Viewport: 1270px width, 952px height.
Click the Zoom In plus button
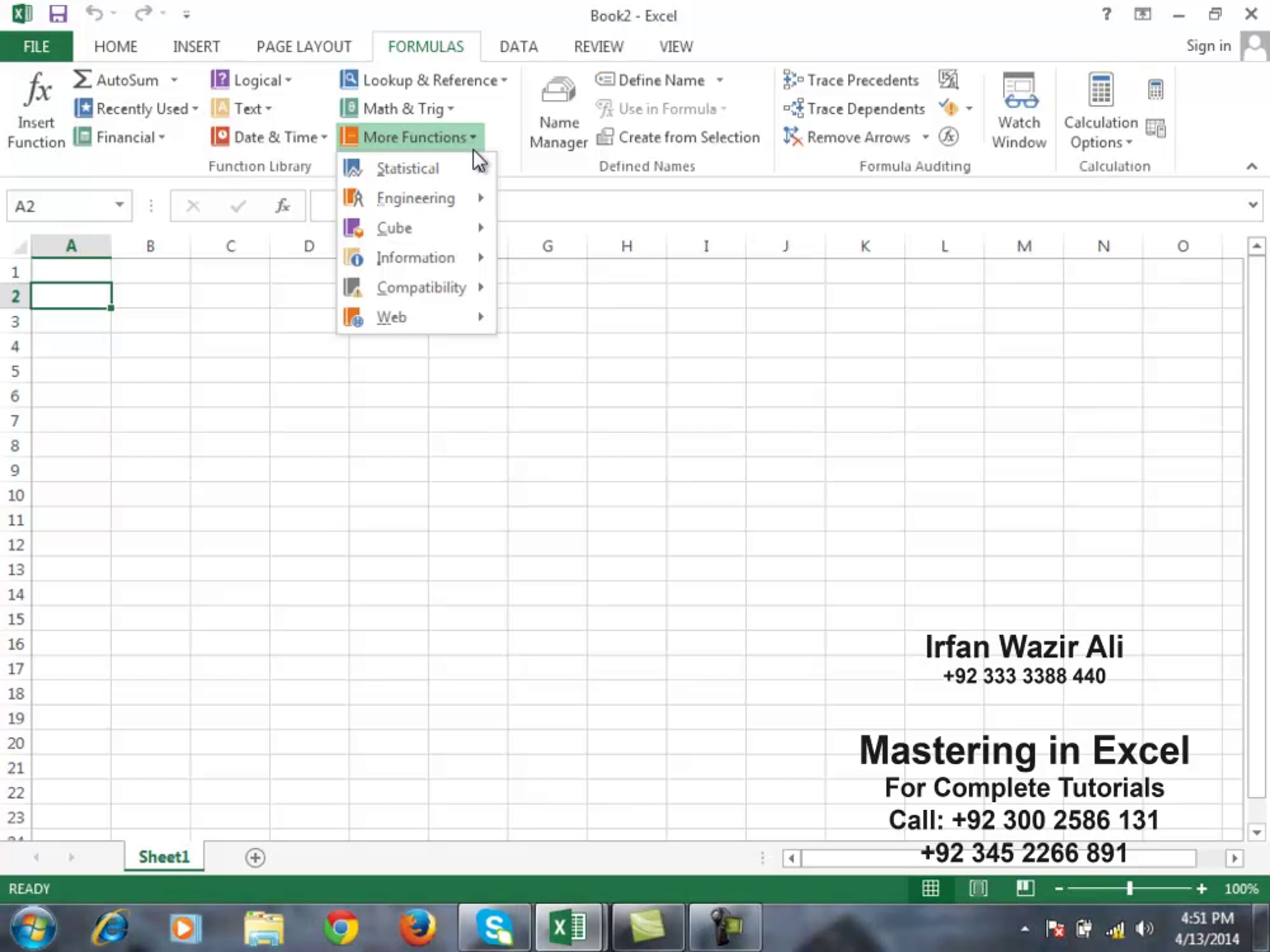(x=1201, y=889)
